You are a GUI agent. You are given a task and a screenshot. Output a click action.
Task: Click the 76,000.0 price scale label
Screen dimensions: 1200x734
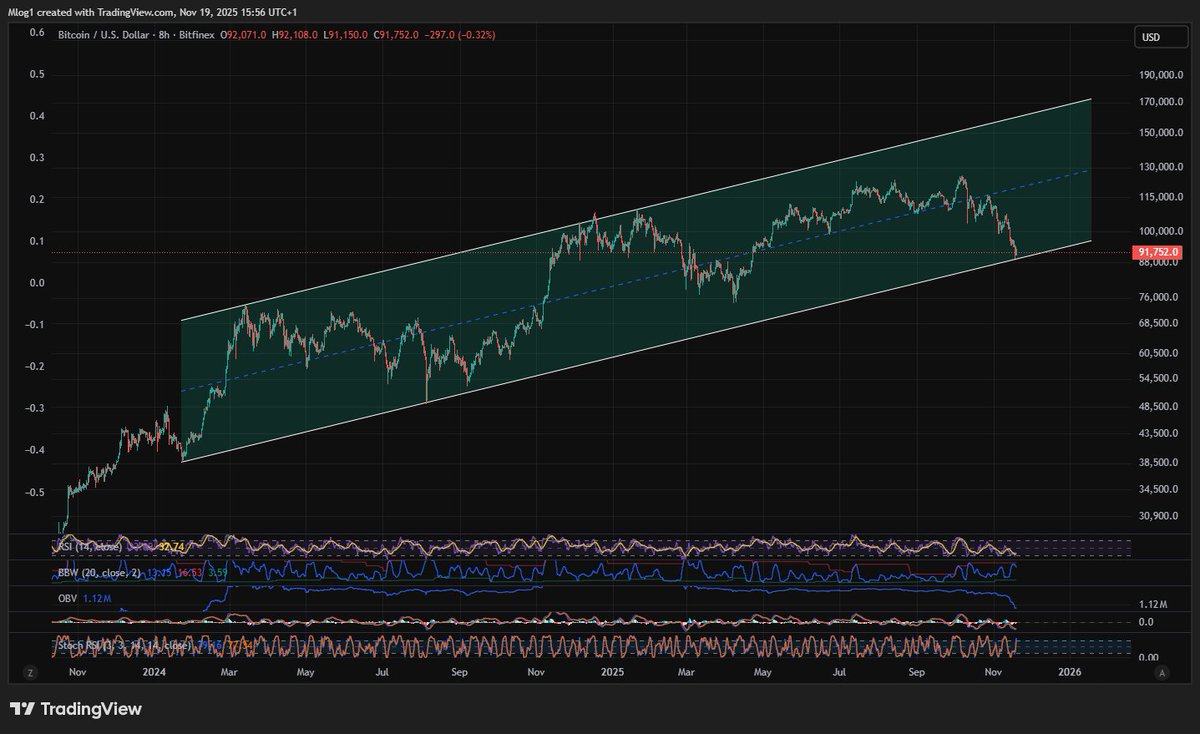pyautogui.click(x=1160, y=297)
